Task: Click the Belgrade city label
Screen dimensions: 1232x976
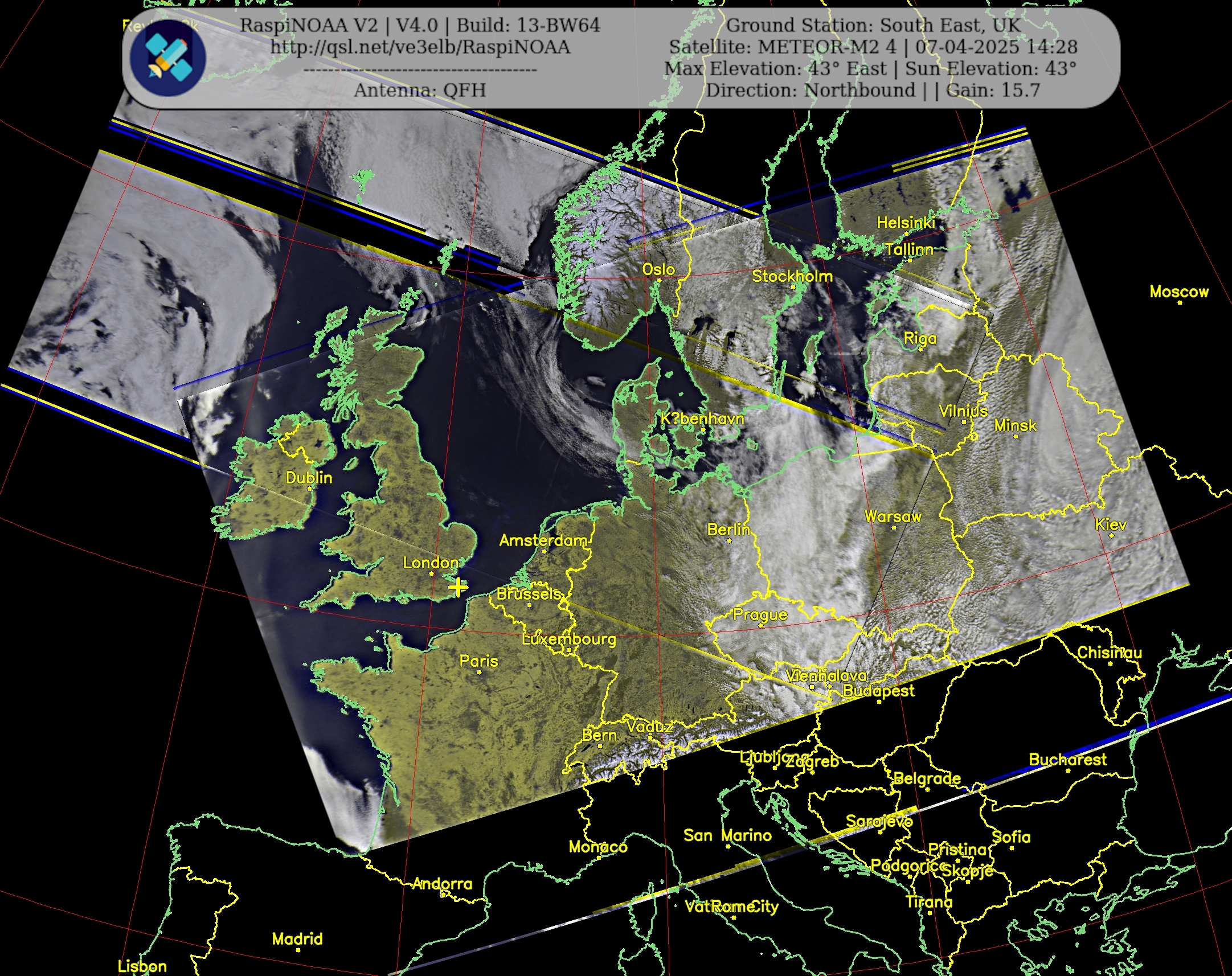Action: click(x=927, y=779)
